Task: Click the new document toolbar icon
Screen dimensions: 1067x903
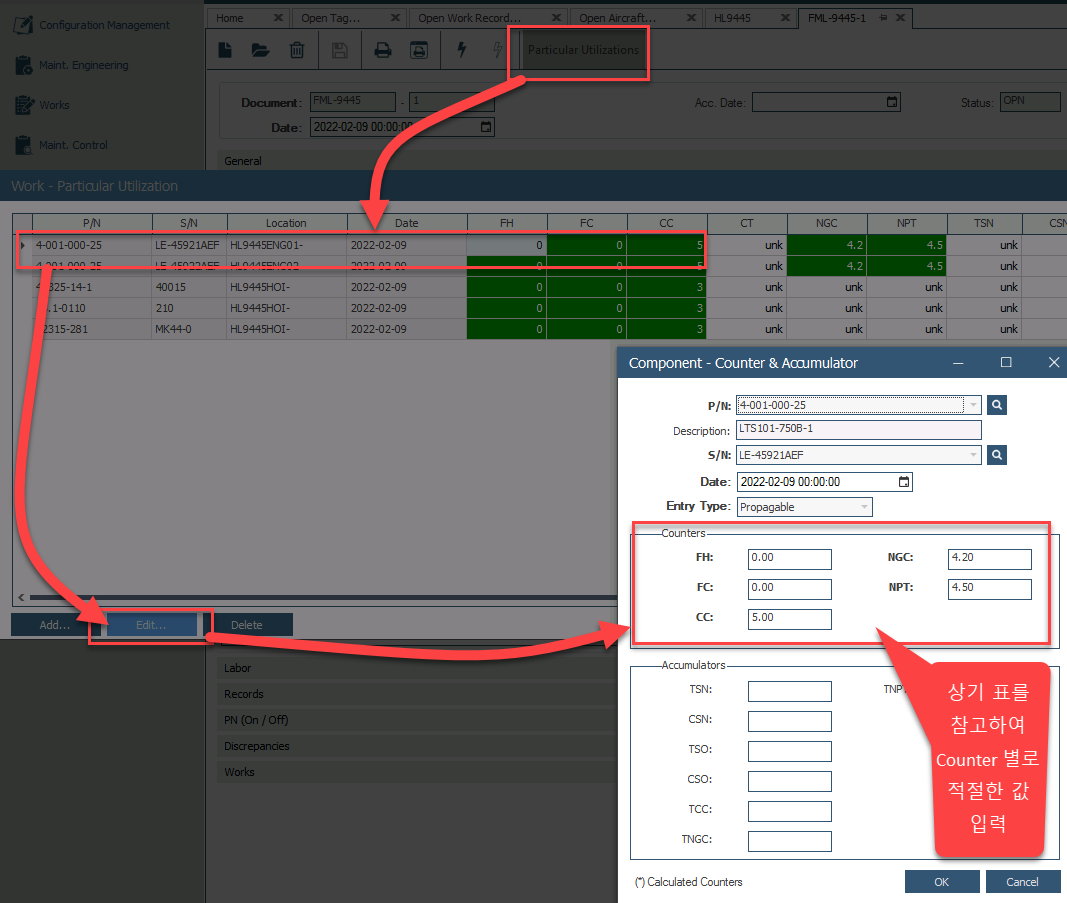Action: [226, 50]
